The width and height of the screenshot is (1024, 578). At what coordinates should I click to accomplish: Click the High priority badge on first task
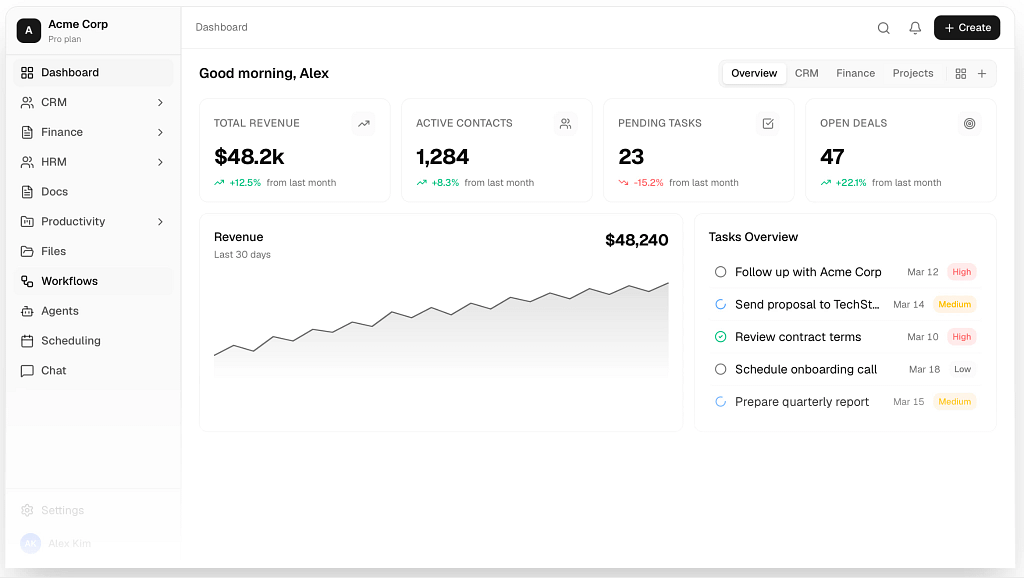pyautogui.click(x=961, y=272)
